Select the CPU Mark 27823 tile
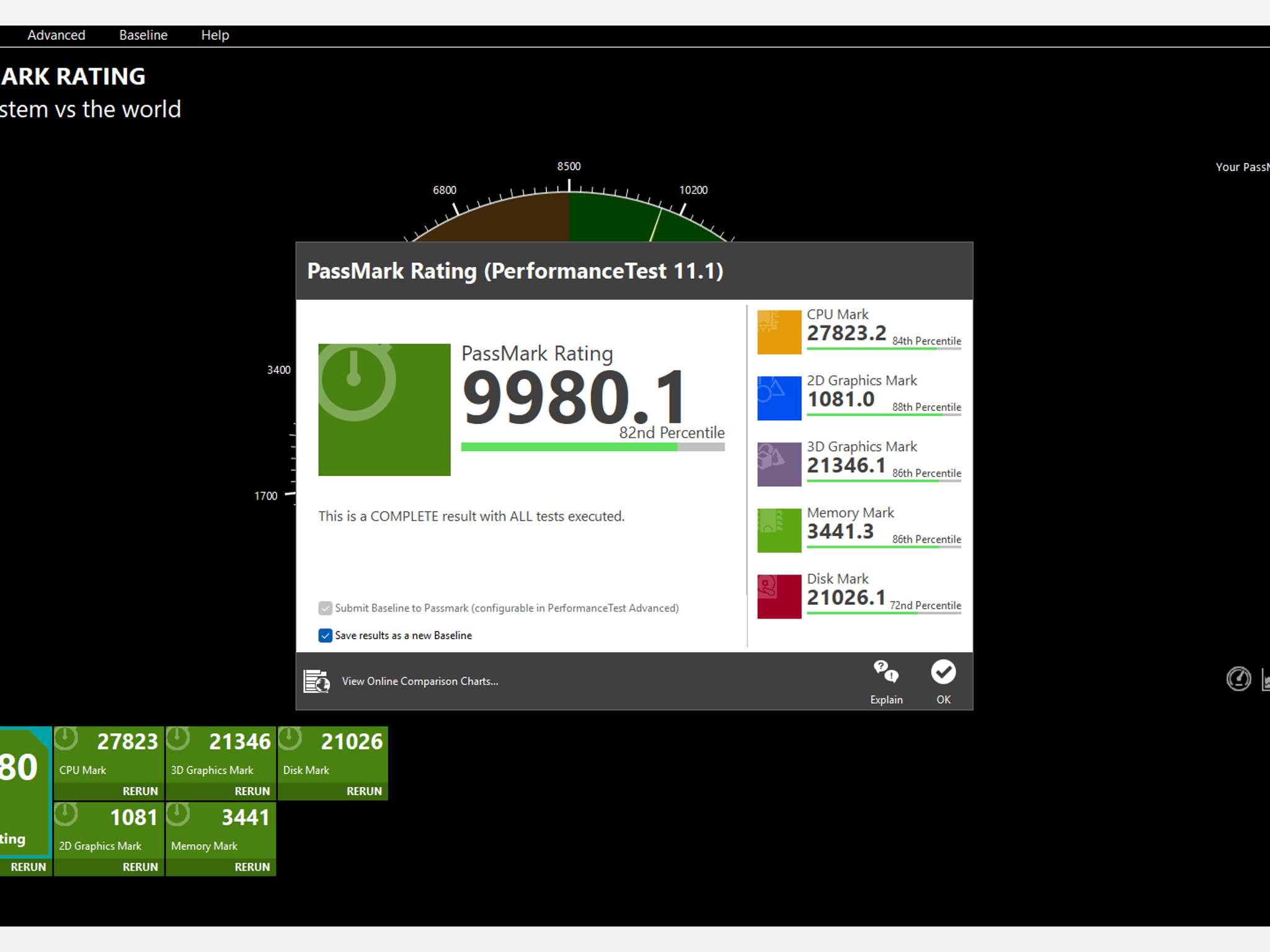This screenshot has width=1270, height=952. tap(109, 763)
